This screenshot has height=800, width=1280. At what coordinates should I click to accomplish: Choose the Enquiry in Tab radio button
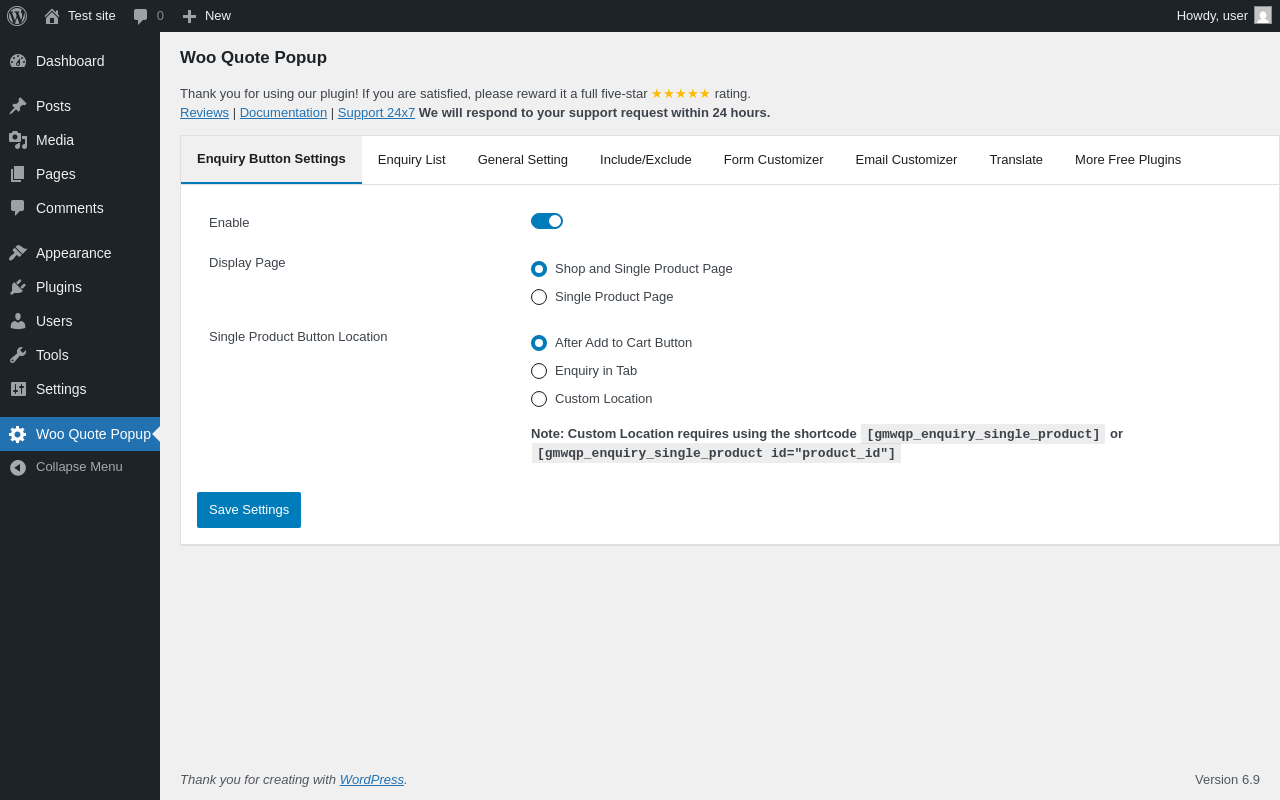pos(539,371)
